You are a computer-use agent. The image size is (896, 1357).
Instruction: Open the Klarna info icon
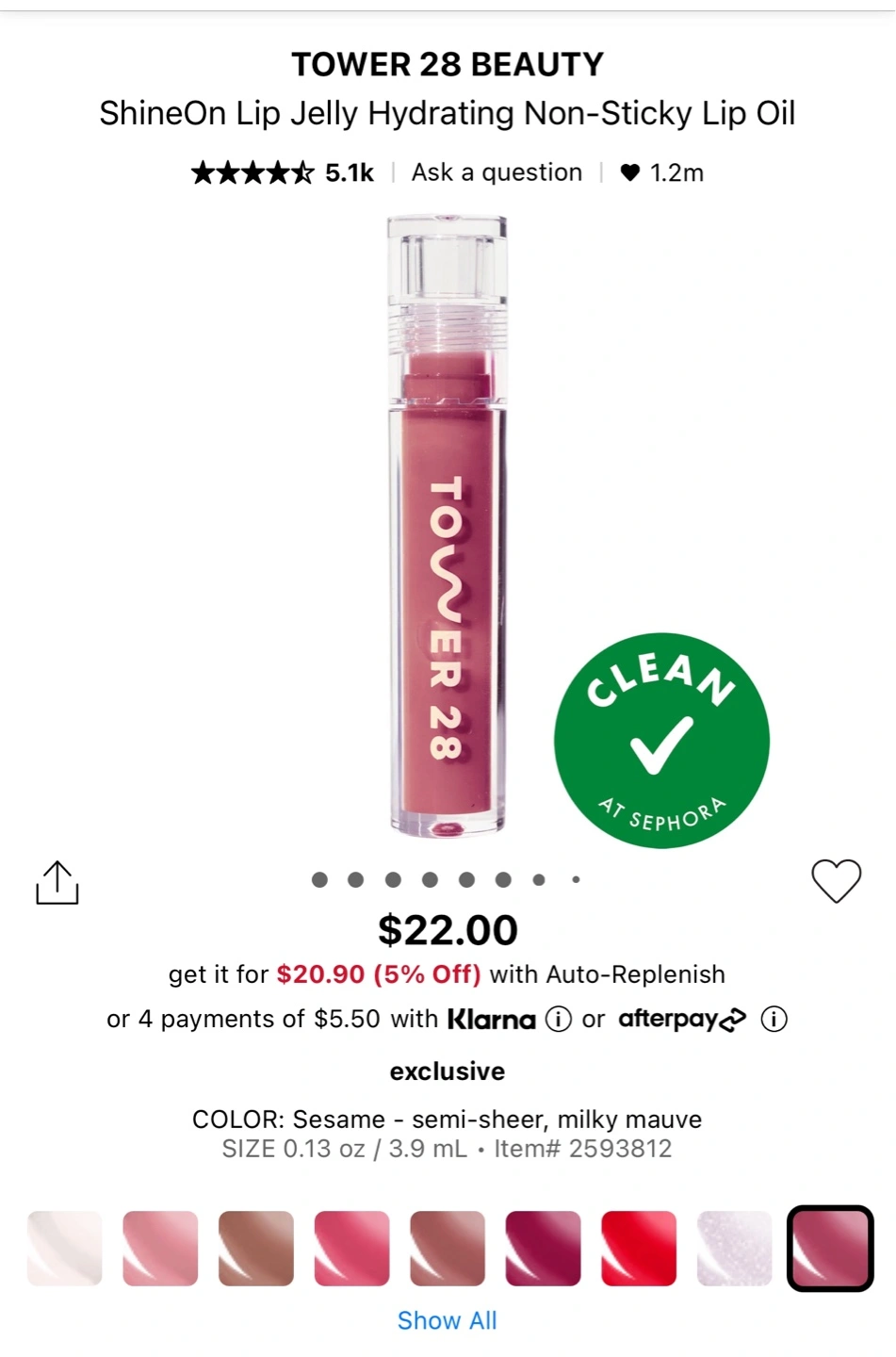tap(559, 1020)
